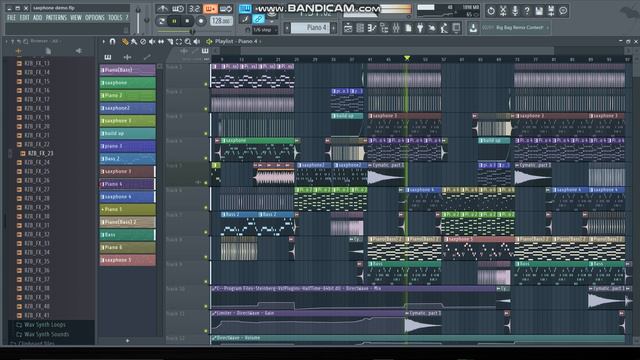This screenshot has width=640, height=360.
Task: Open the Mixer icon in toolbar
Action: click(396, 28)
